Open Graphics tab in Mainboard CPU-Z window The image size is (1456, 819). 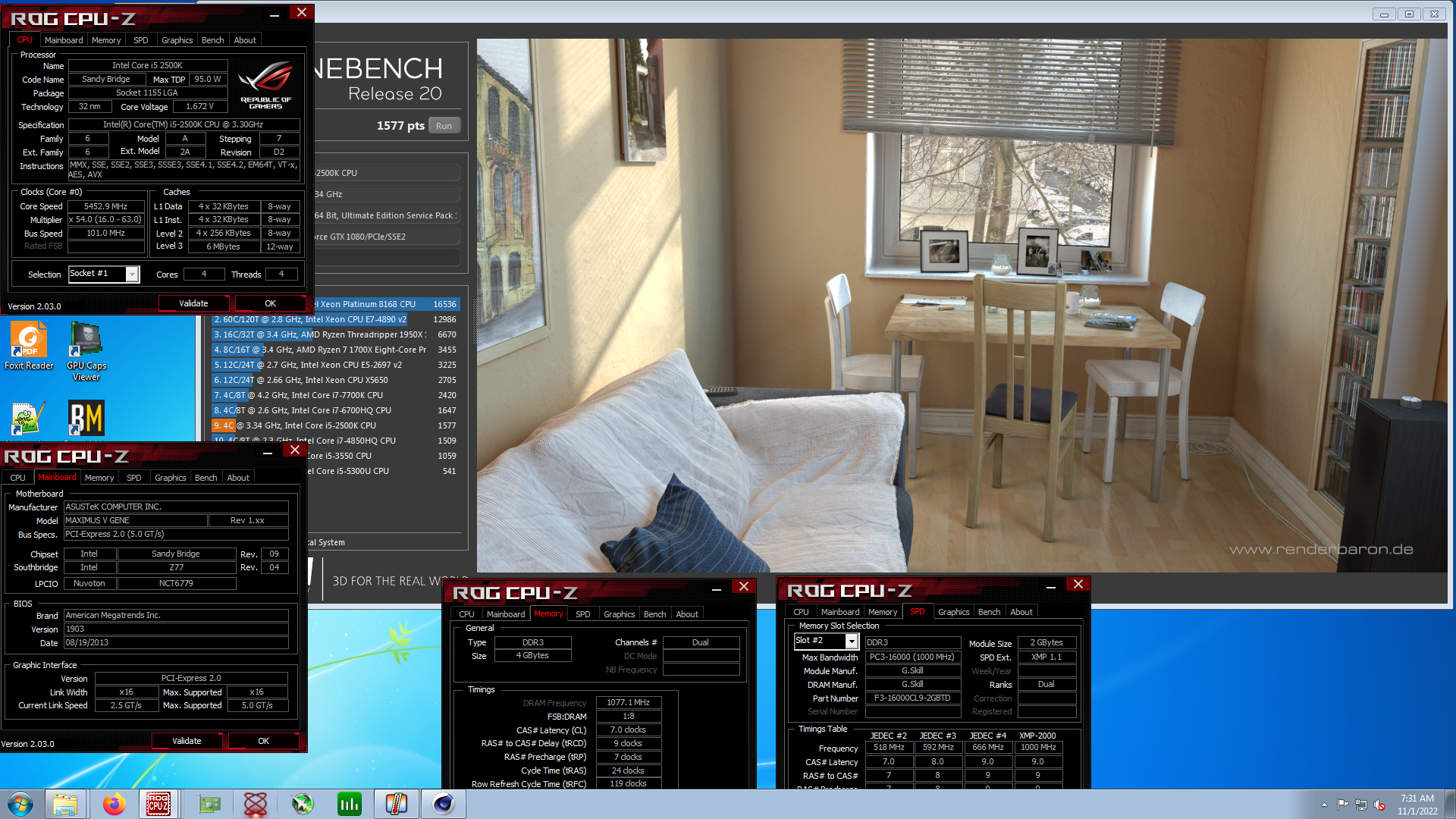171,478
